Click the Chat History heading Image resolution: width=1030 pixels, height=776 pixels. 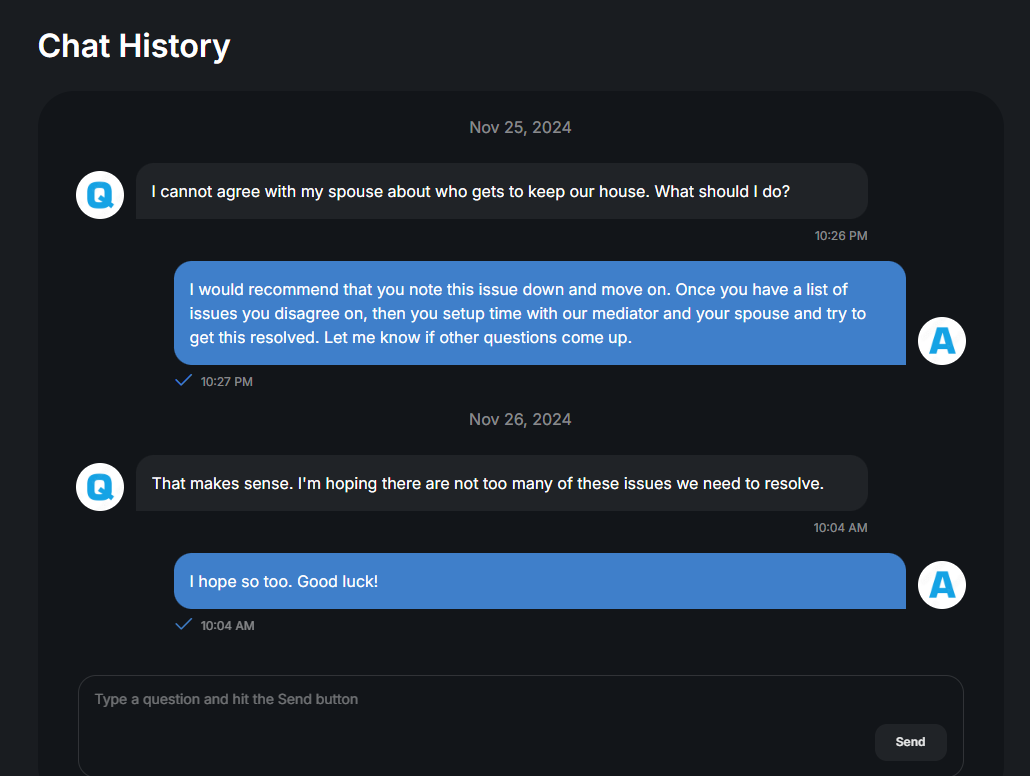click(x=134, y=46)
